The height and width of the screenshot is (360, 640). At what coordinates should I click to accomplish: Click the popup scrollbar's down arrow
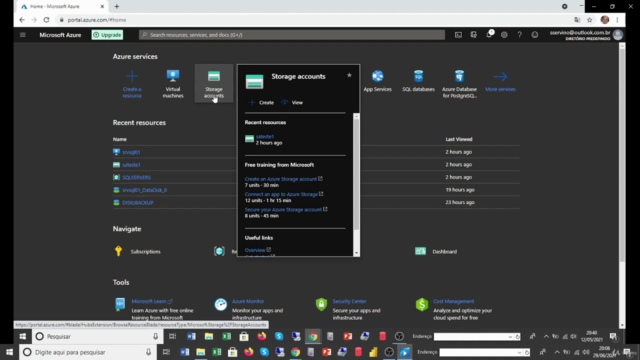tap(356, 253)
